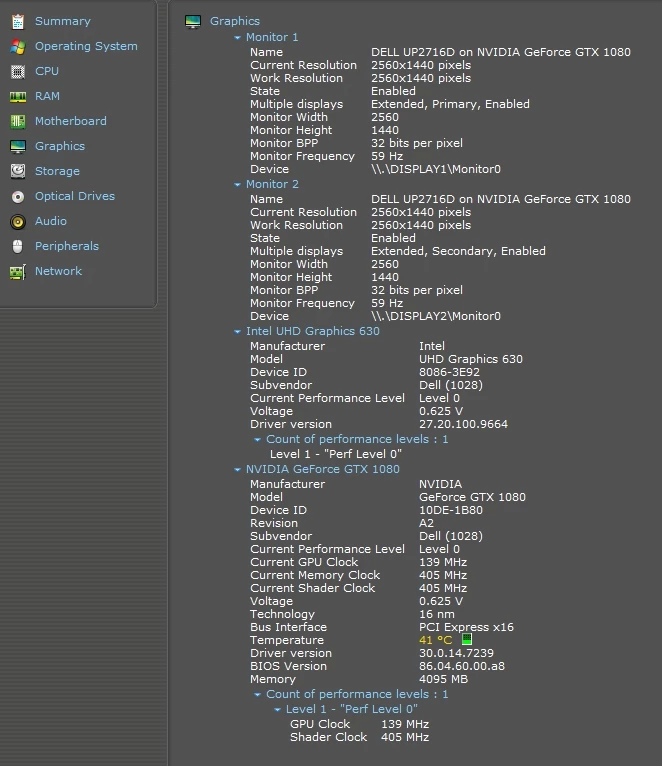Viewport: 662px width, 766px height.
Task: Click NVIDIA 'Level 1 - "Perf Level 0"' label
Action: point(352,709)
